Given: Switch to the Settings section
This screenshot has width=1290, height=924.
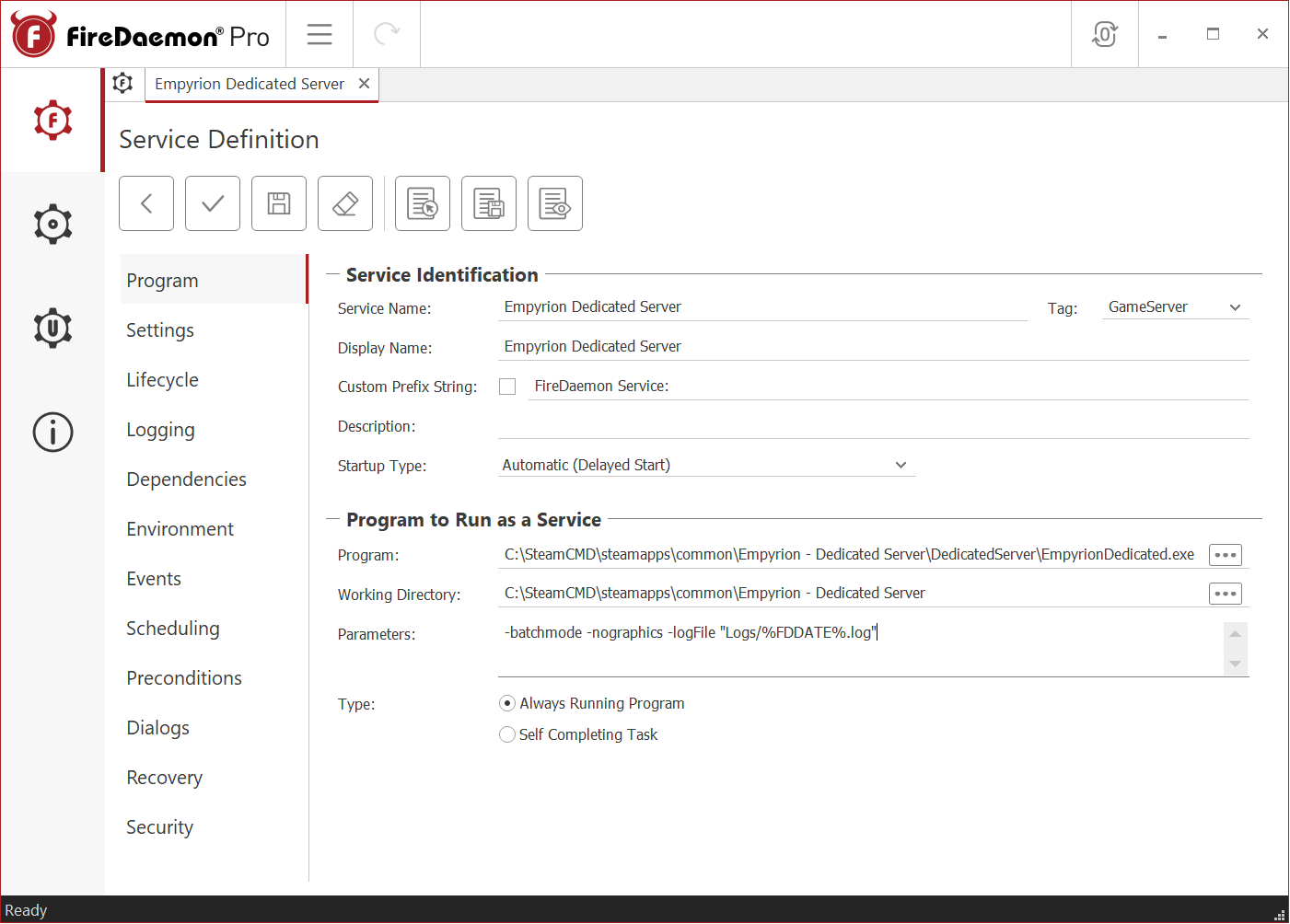Looking at the screenshot, I should pos(214,329).
